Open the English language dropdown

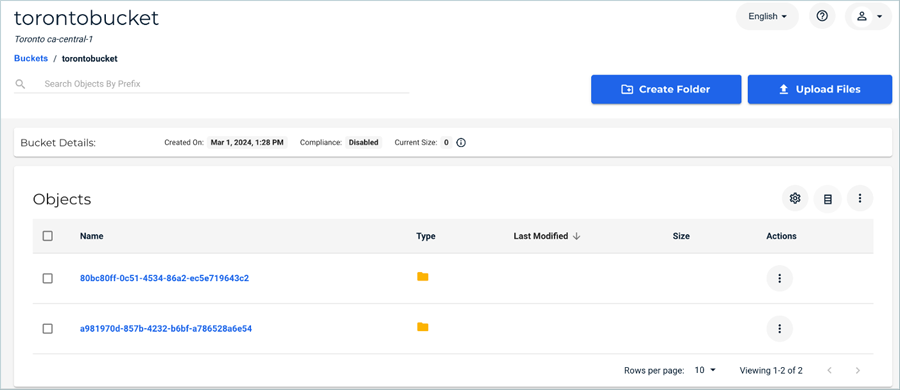tap(767, 17)
